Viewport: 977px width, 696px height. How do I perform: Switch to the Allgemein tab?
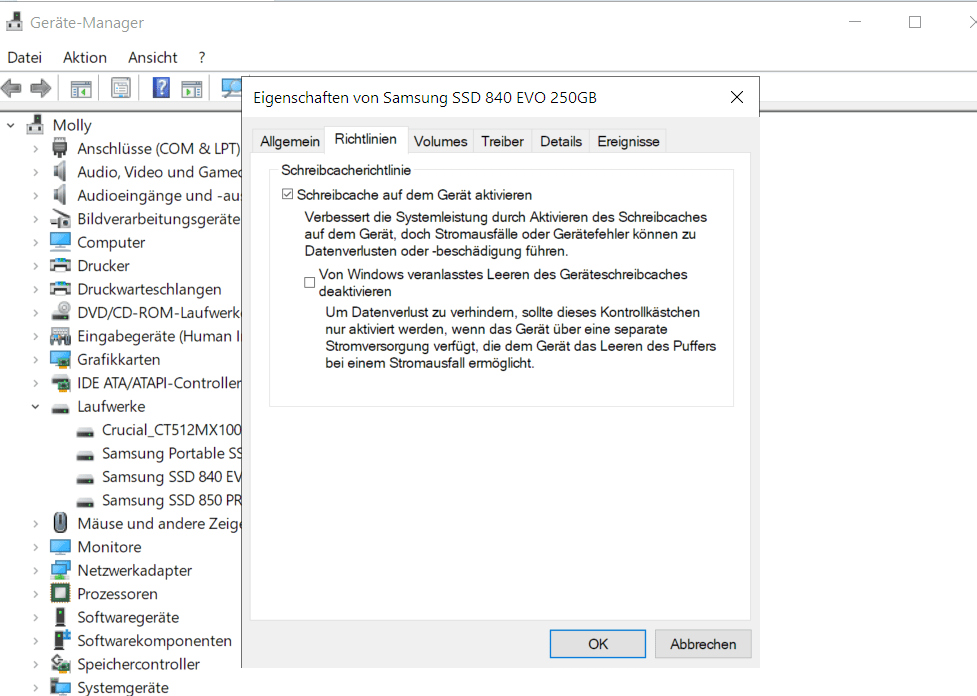(290, 141)
